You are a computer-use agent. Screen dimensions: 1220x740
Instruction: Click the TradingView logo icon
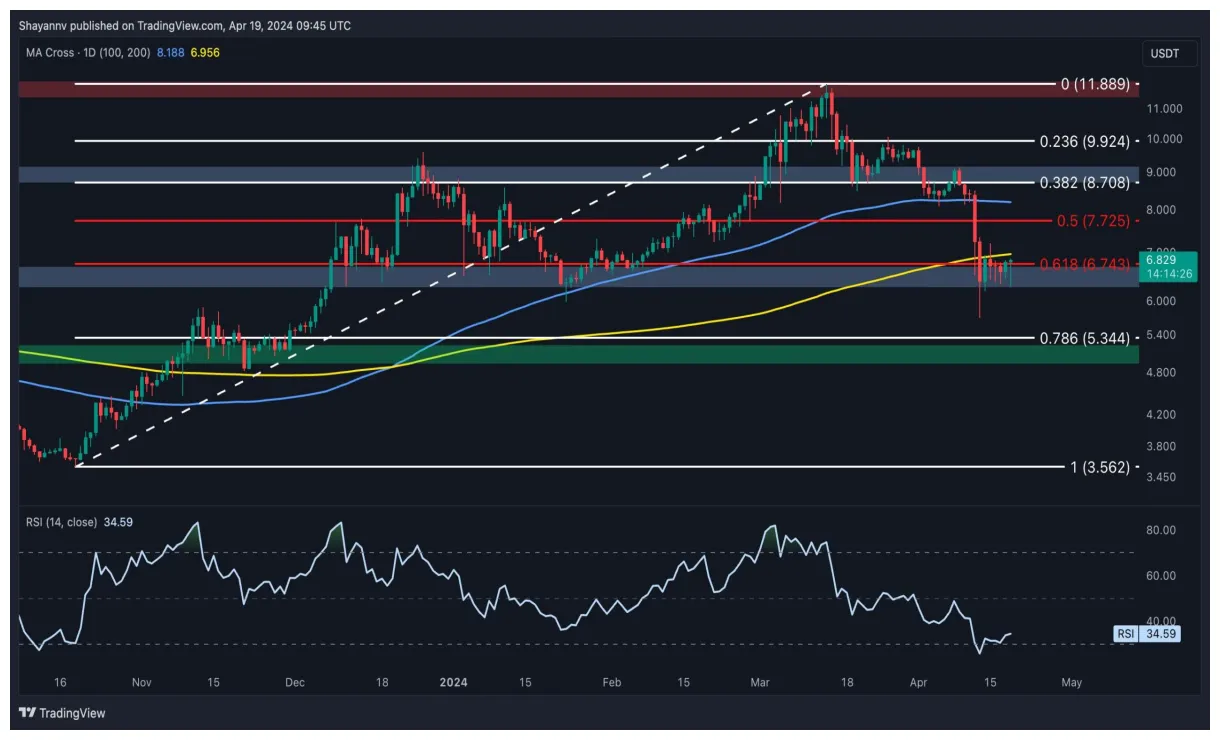28,713
